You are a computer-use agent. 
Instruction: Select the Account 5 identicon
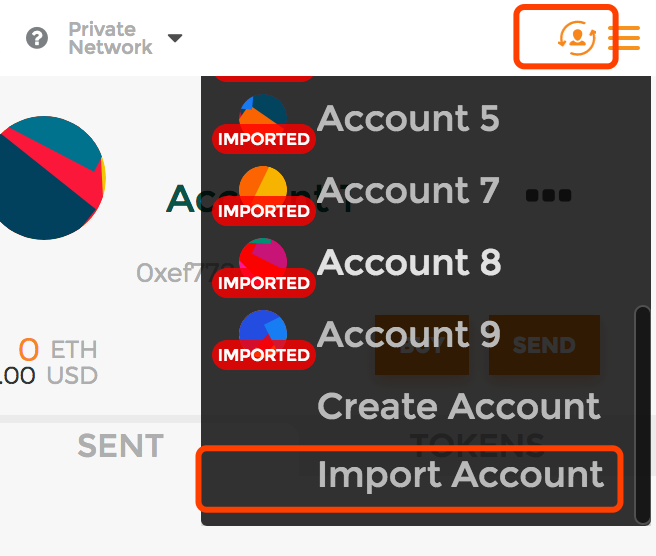[x=263, y=113]
